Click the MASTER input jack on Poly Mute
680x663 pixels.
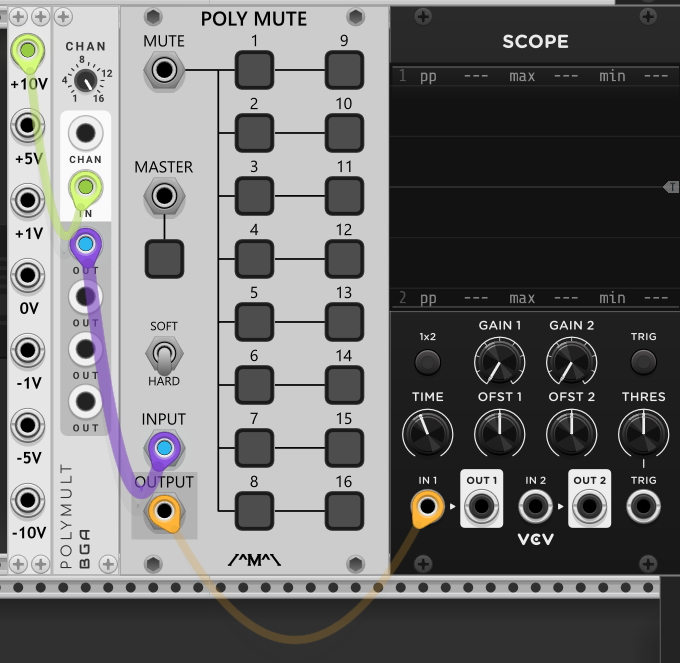pyautogui.click(x=163, y=197)
